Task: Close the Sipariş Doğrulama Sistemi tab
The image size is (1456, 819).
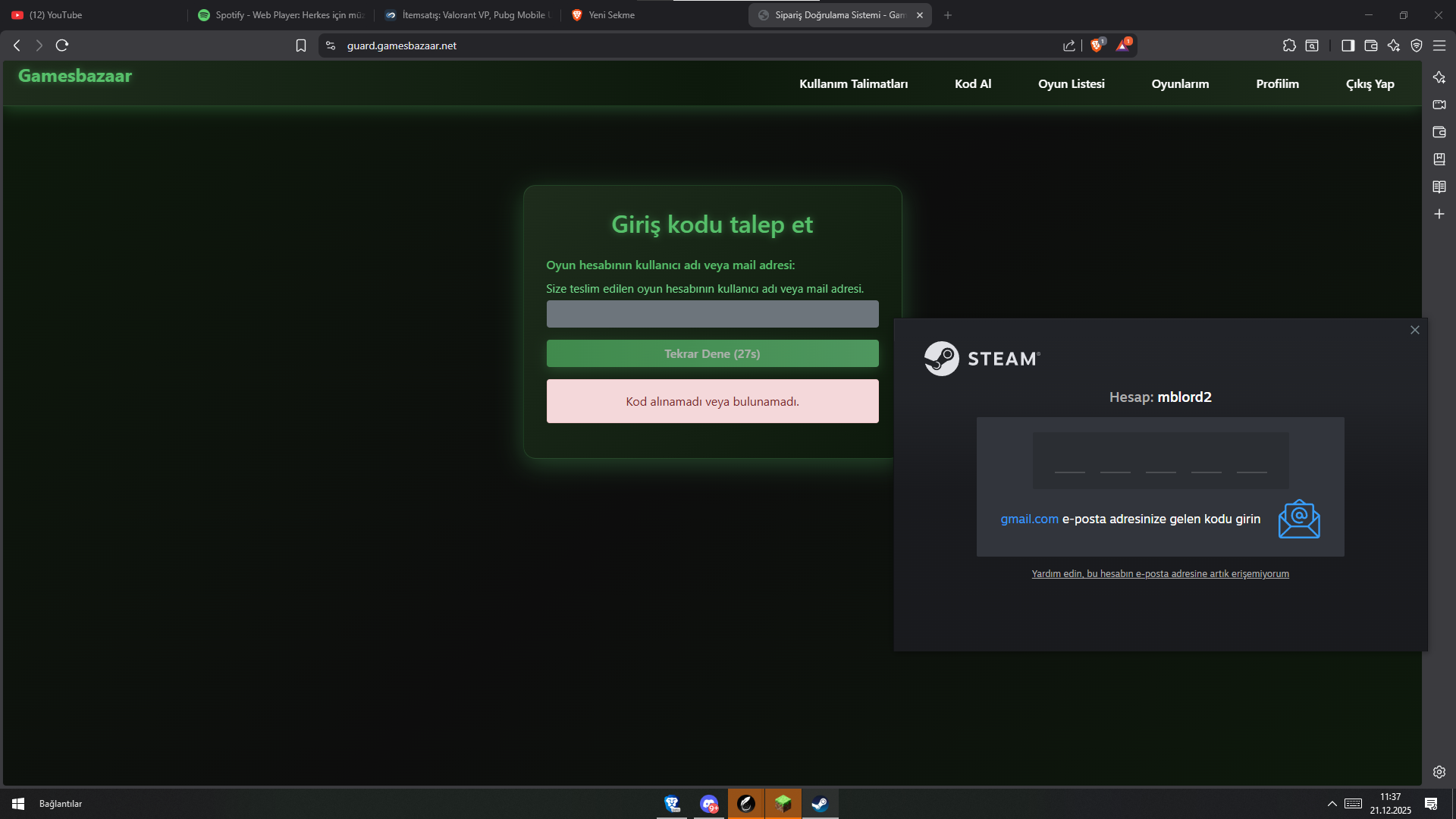Action: coord(920,15)
